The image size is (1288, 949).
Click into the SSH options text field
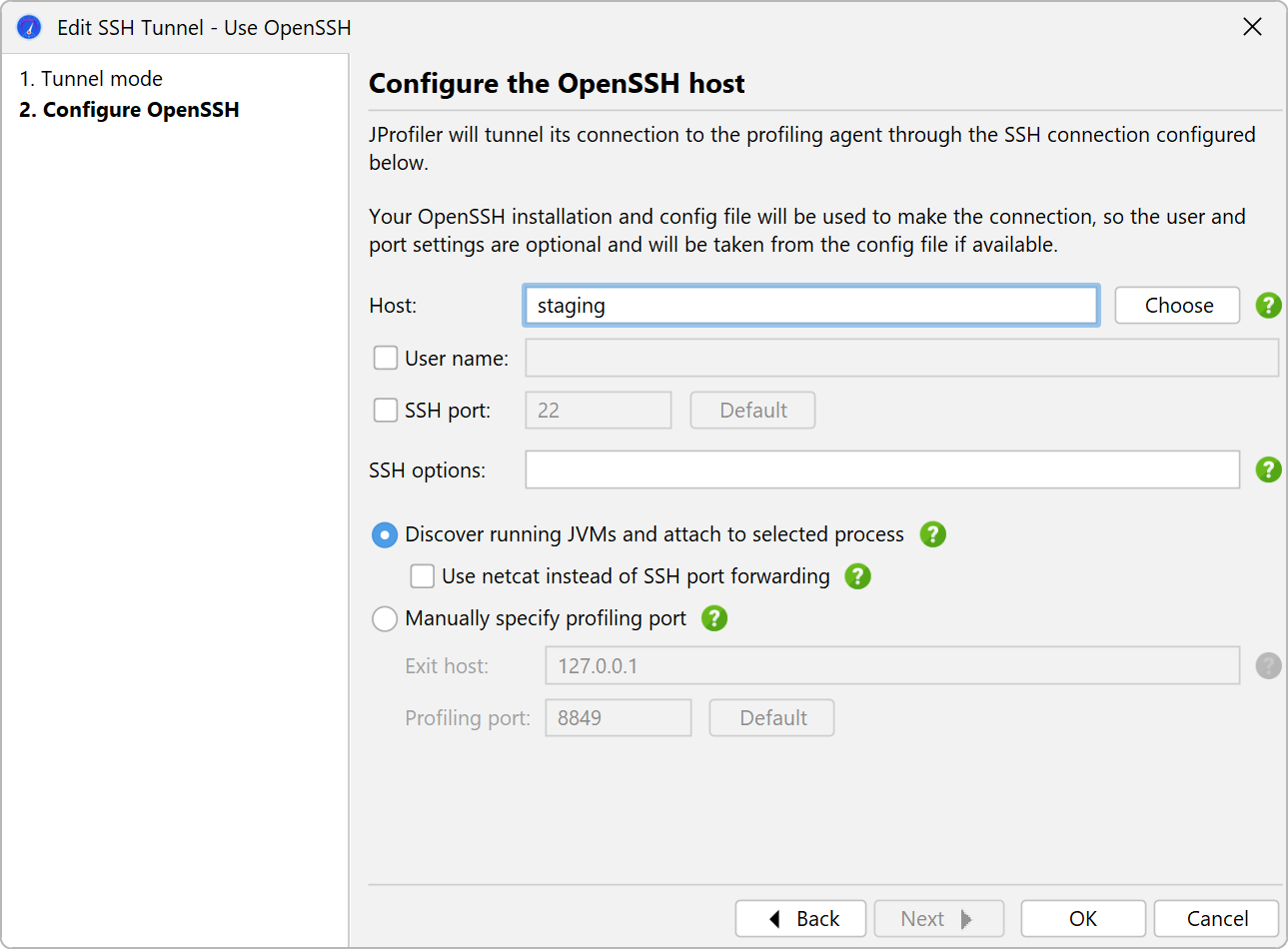(881, 470)
